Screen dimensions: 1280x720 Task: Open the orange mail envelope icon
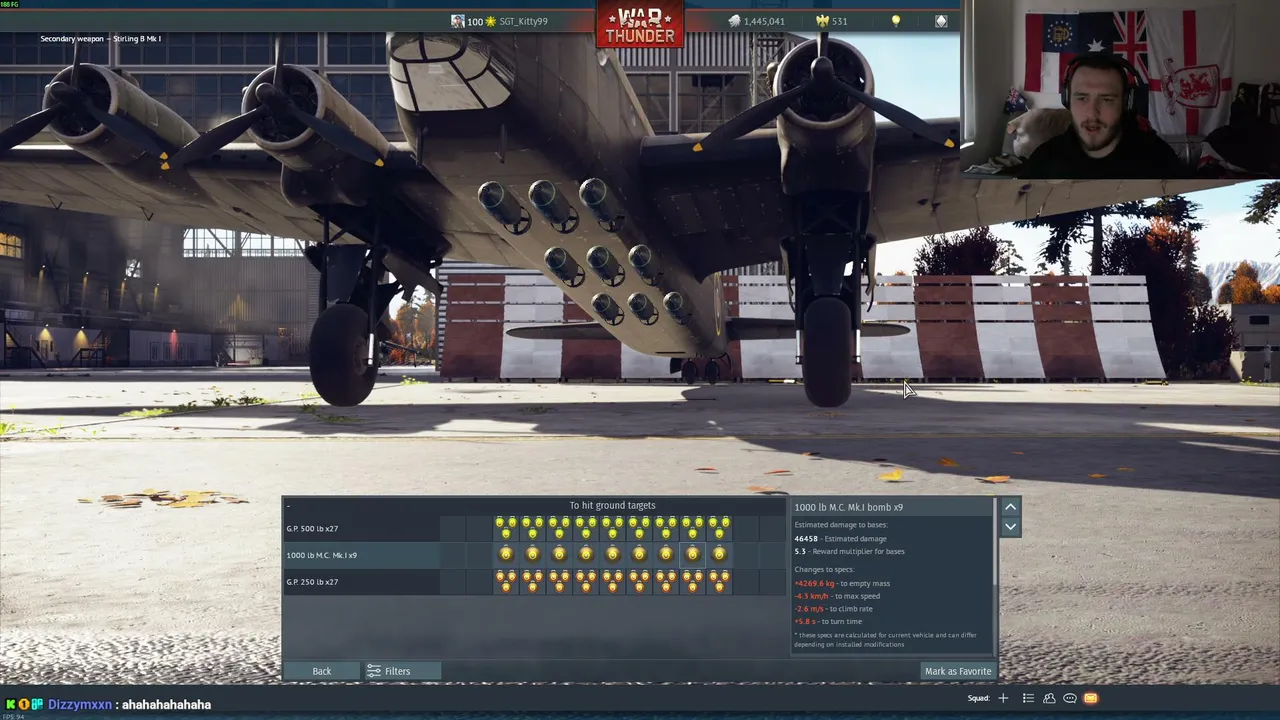1091,698
